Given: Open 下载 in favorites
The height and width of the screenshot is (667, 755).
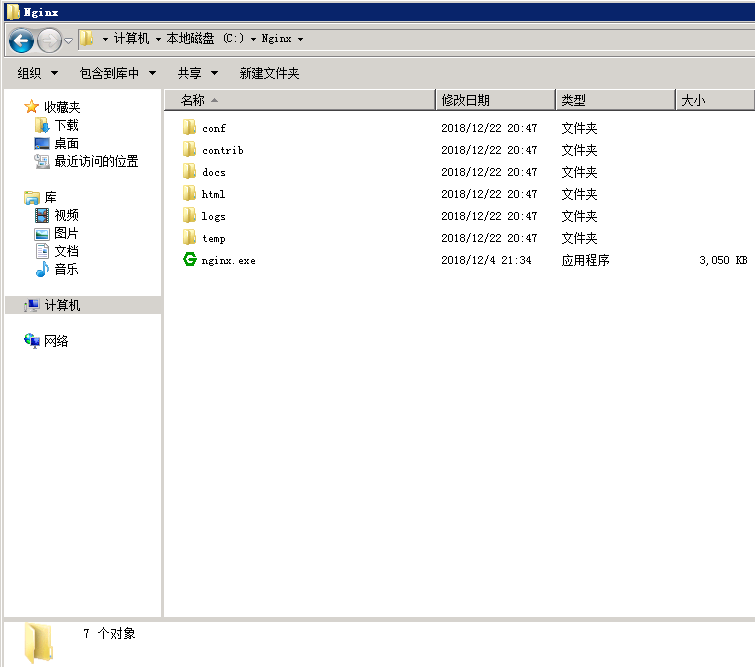Looking at the screenshot, I should pos(66,125).
